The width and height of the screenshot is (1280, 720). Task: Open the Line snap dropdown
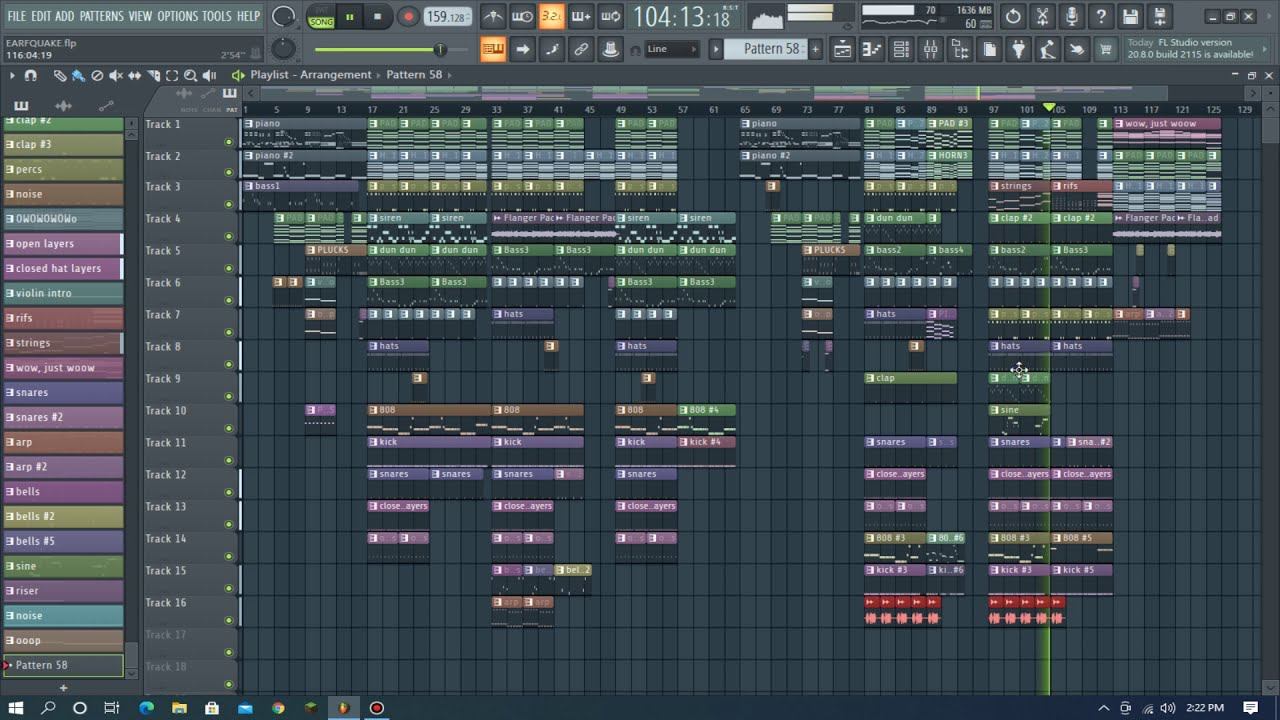[x=672, y=49]
